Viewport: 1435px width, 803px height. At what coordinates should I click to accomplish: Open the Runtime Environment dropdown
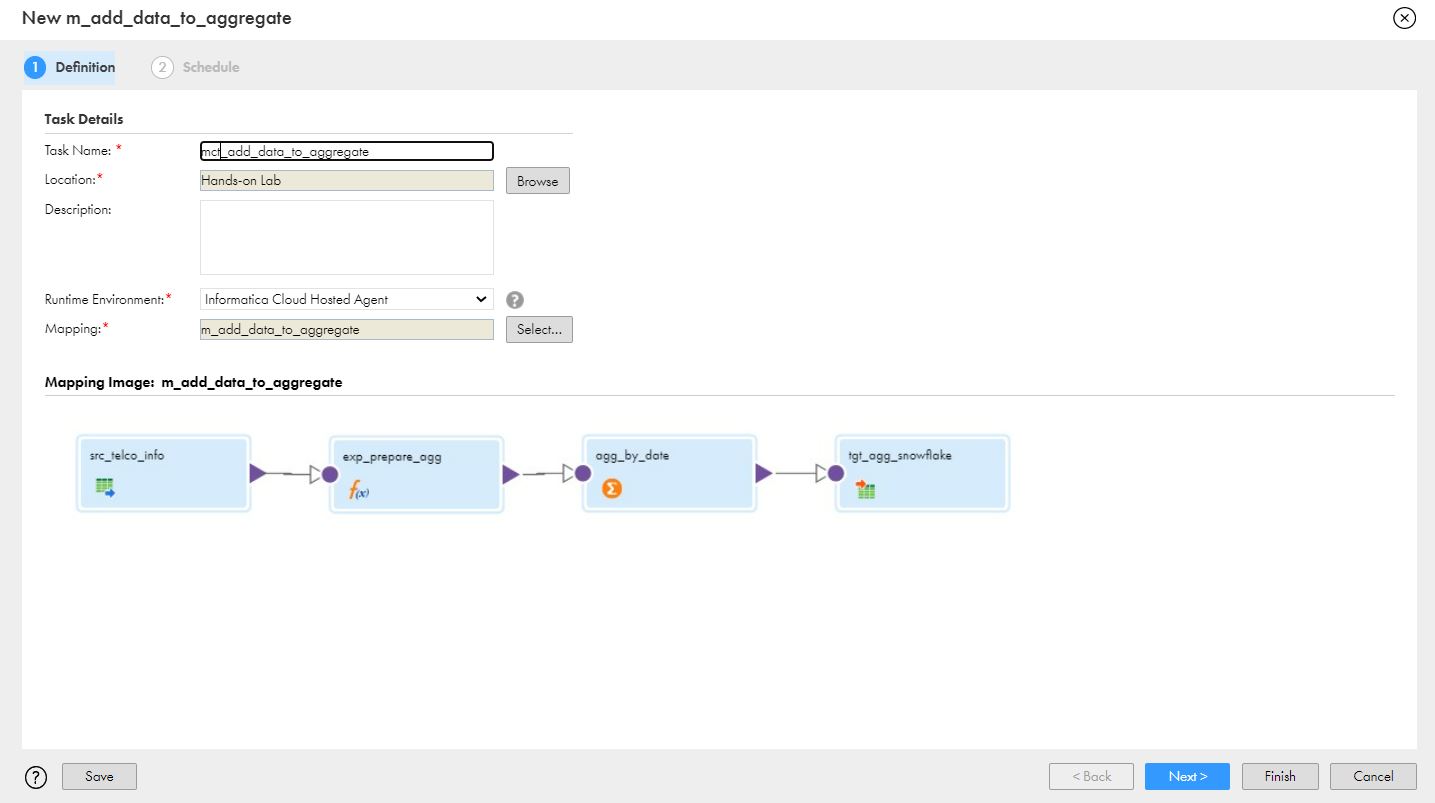(346, 299)
